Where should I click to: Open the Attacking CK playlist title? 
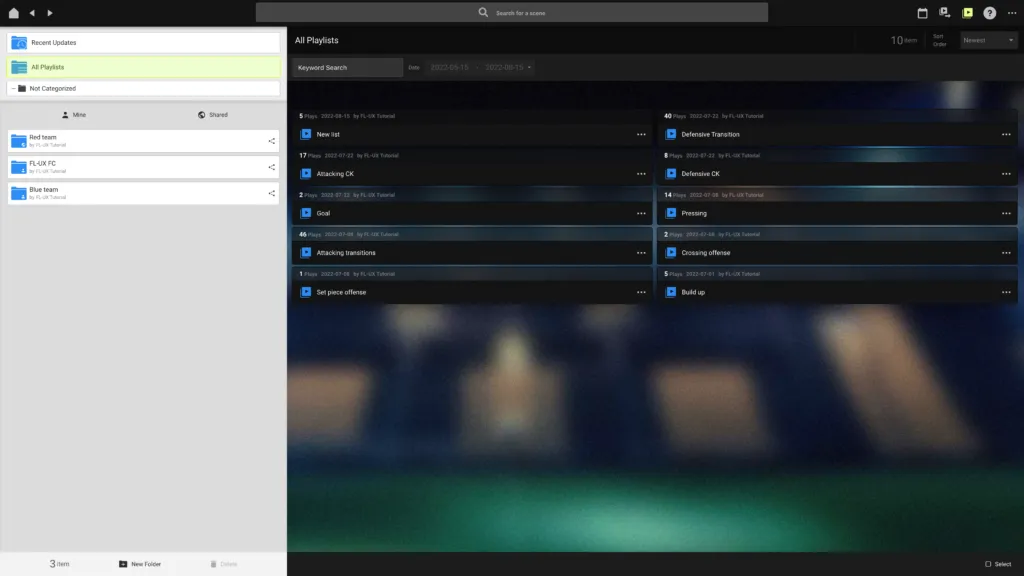pyautogui.click(x=335, y=174)
